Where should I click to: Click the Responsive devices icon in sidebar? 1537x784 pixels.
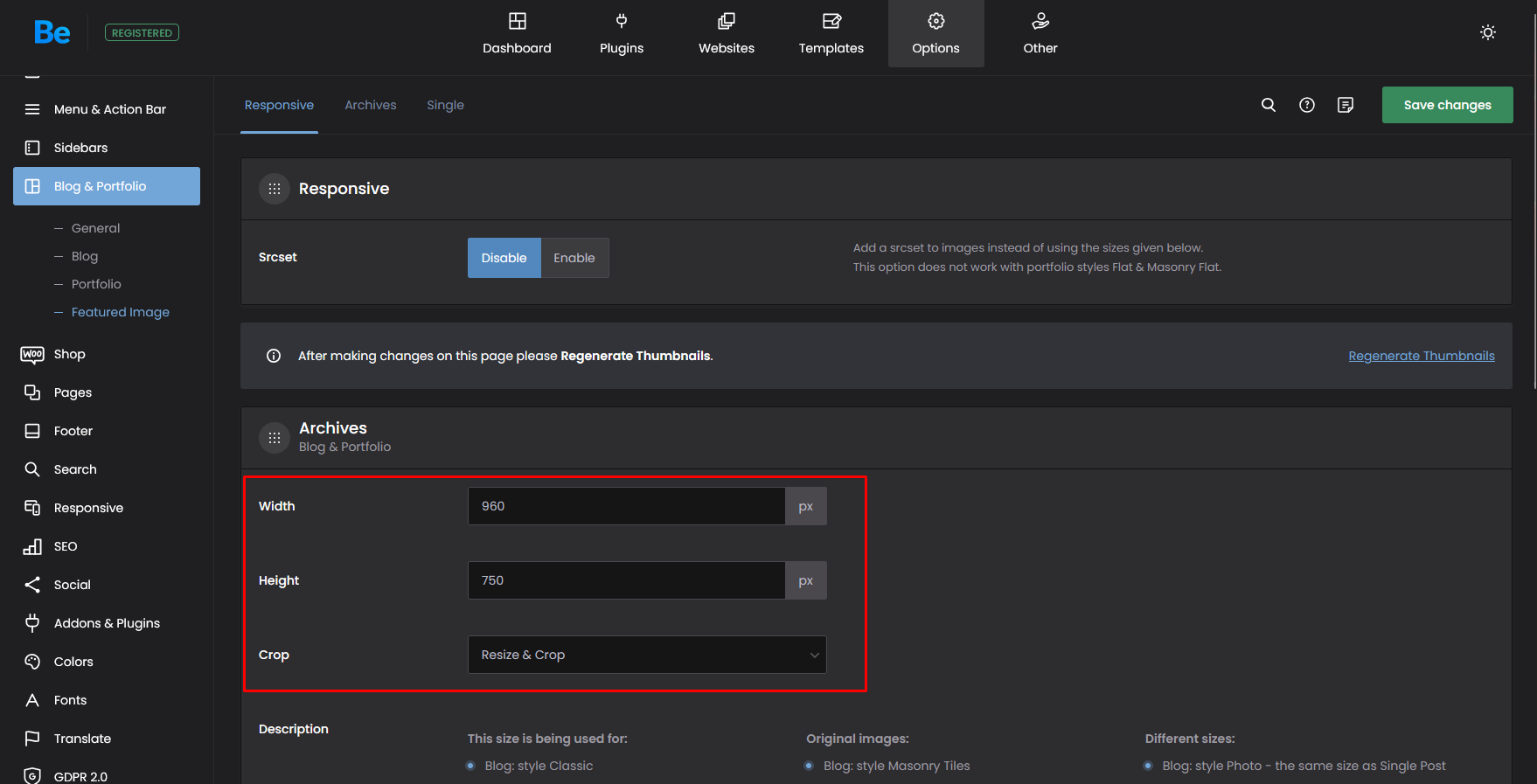click(32, 508)
